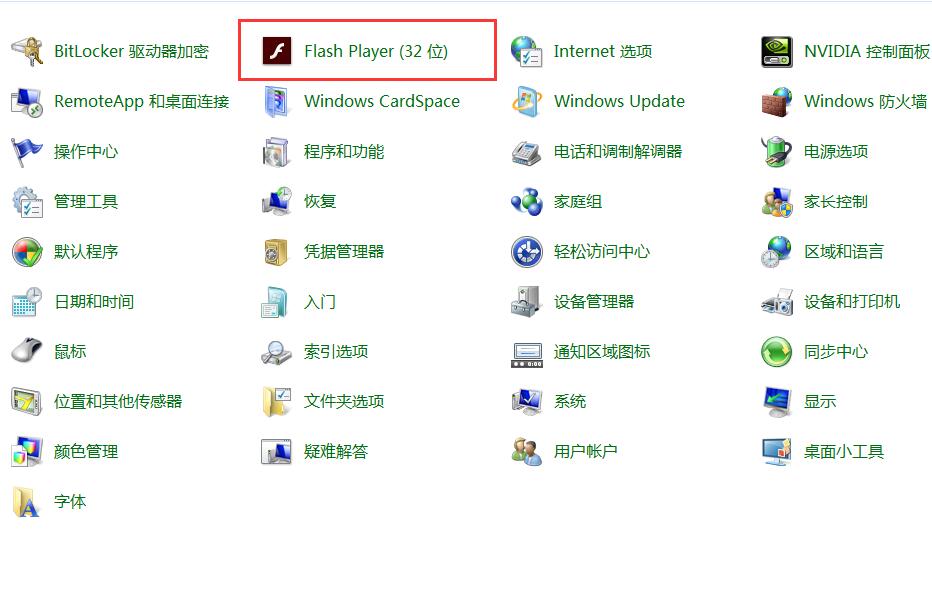
Task: Click the 操作中心 flag icon
Action: (27, 152)
